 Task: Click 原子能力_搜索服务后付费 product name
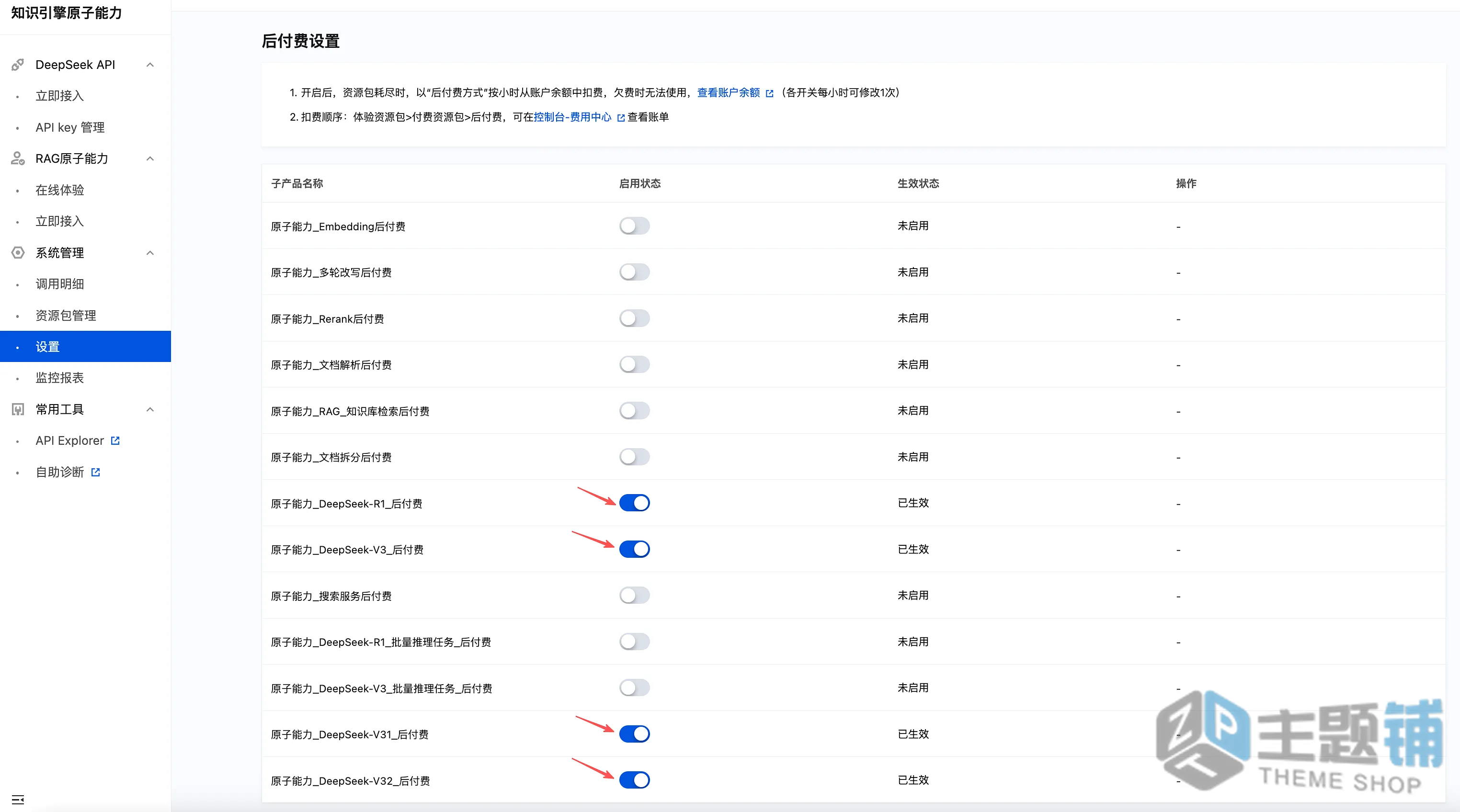[331, 596]
